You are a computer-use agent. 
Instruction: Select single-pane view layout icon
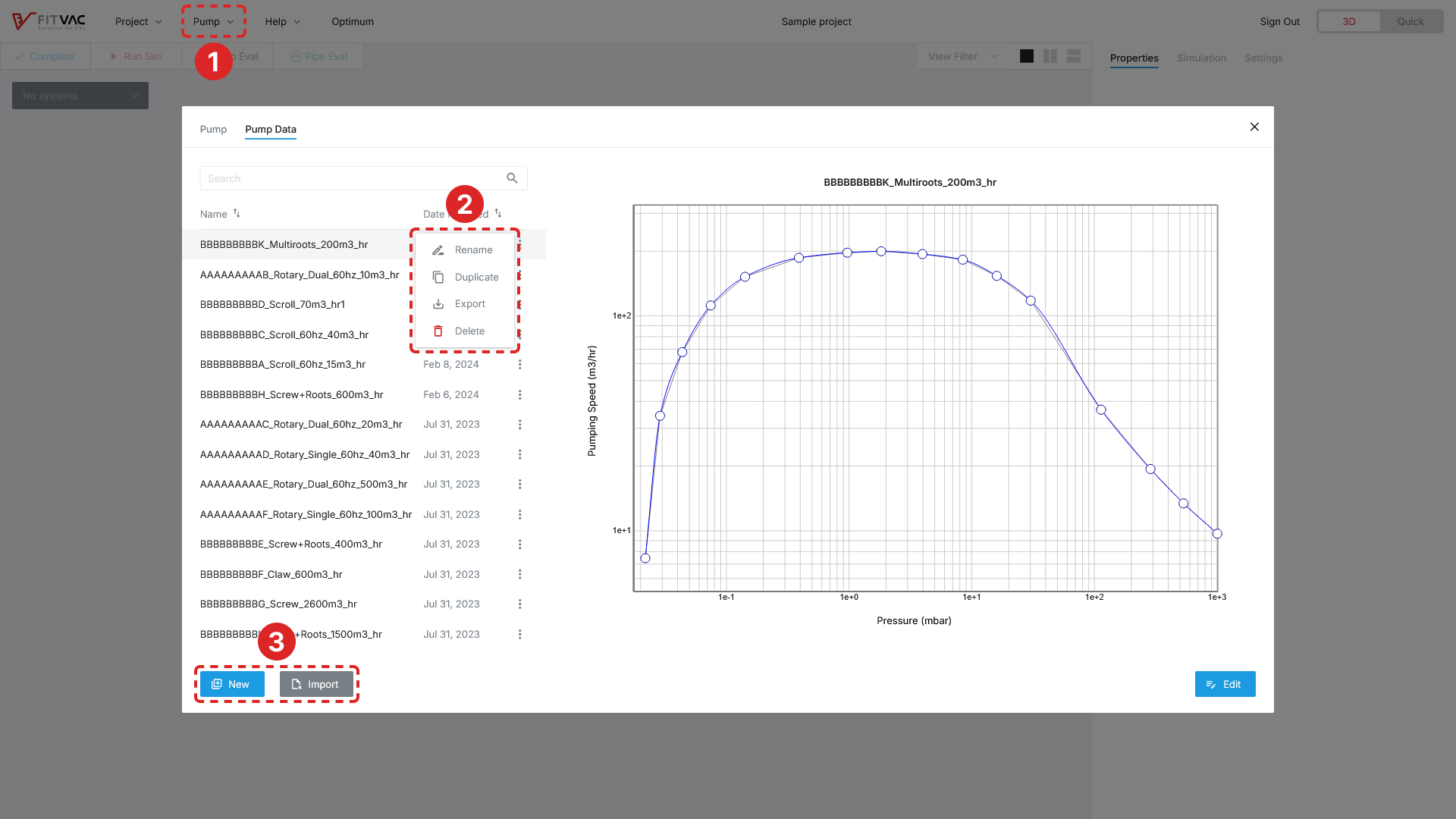tap(1027, 56)
